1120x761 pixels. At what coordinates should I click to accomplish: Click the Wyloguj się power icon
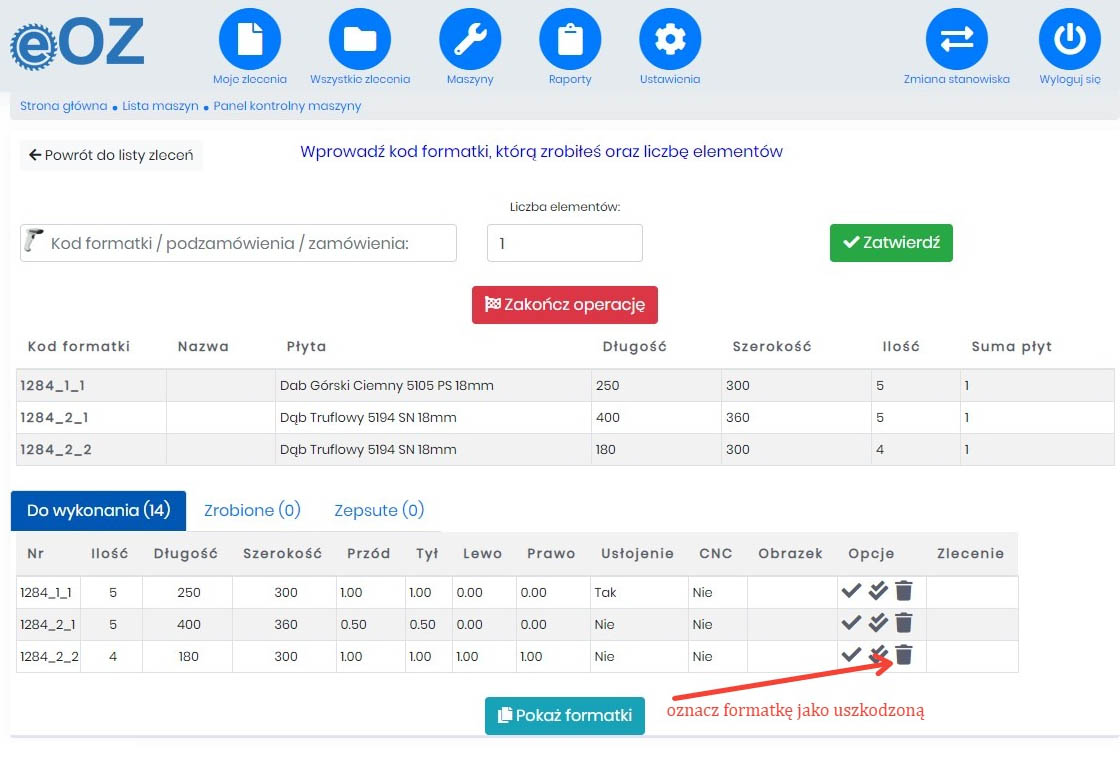click(1069, 40)
